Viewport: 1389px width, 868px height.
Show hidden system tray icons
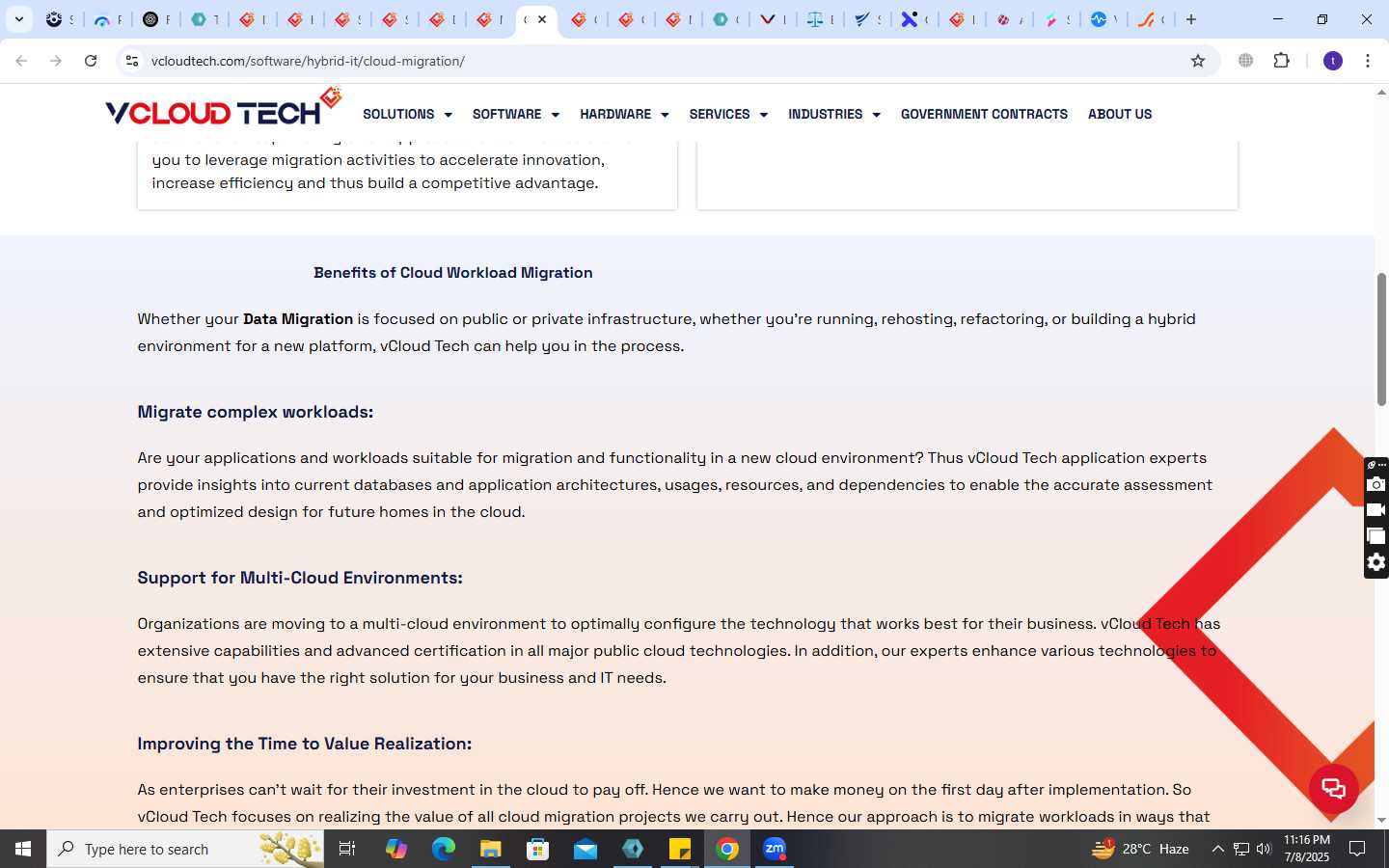(x=1217, y=849)
